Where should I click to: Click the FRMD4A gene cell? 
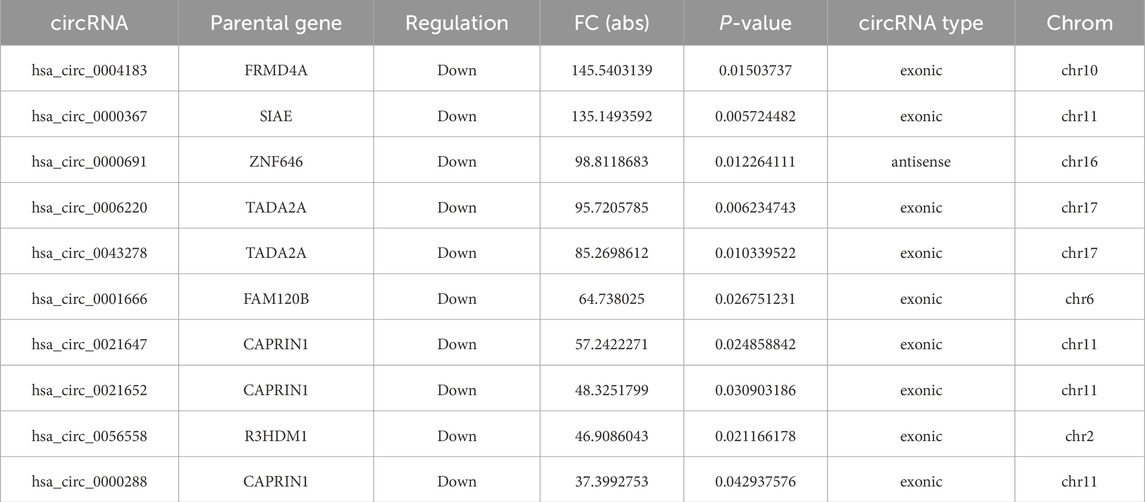coord(276,70)
